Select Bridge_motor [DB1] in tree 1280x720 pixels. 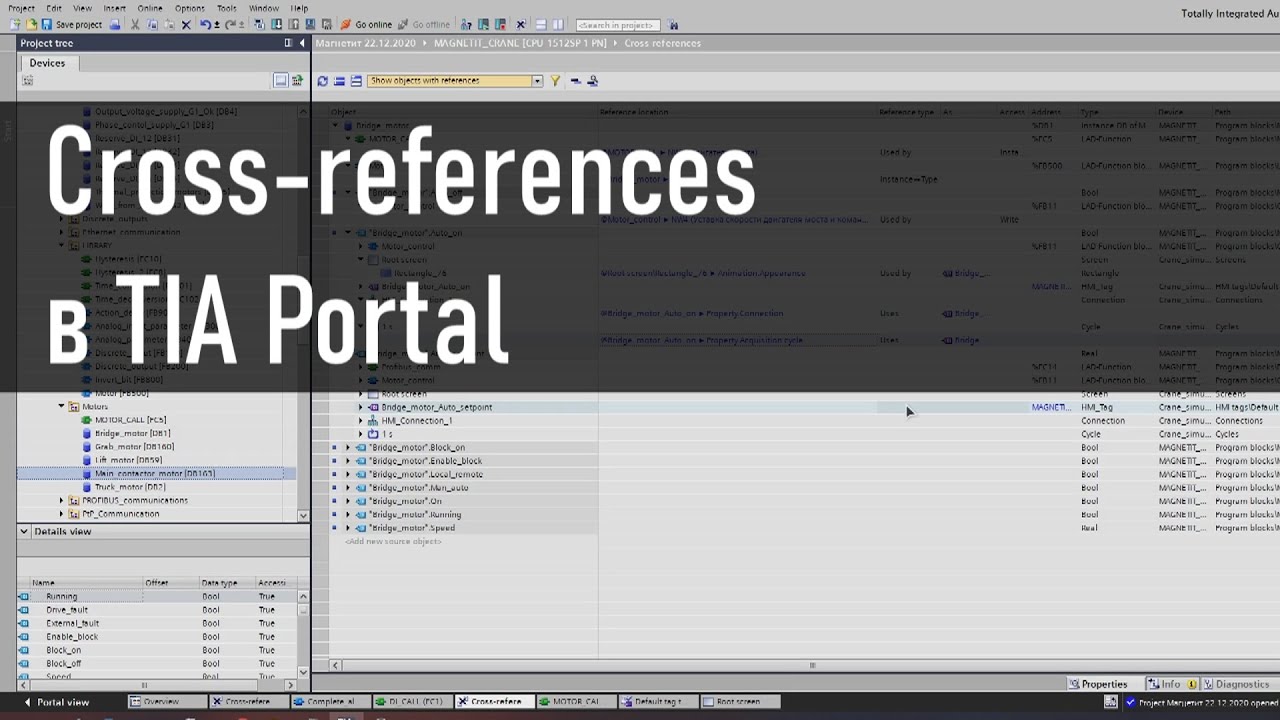(x=132, y=434)
